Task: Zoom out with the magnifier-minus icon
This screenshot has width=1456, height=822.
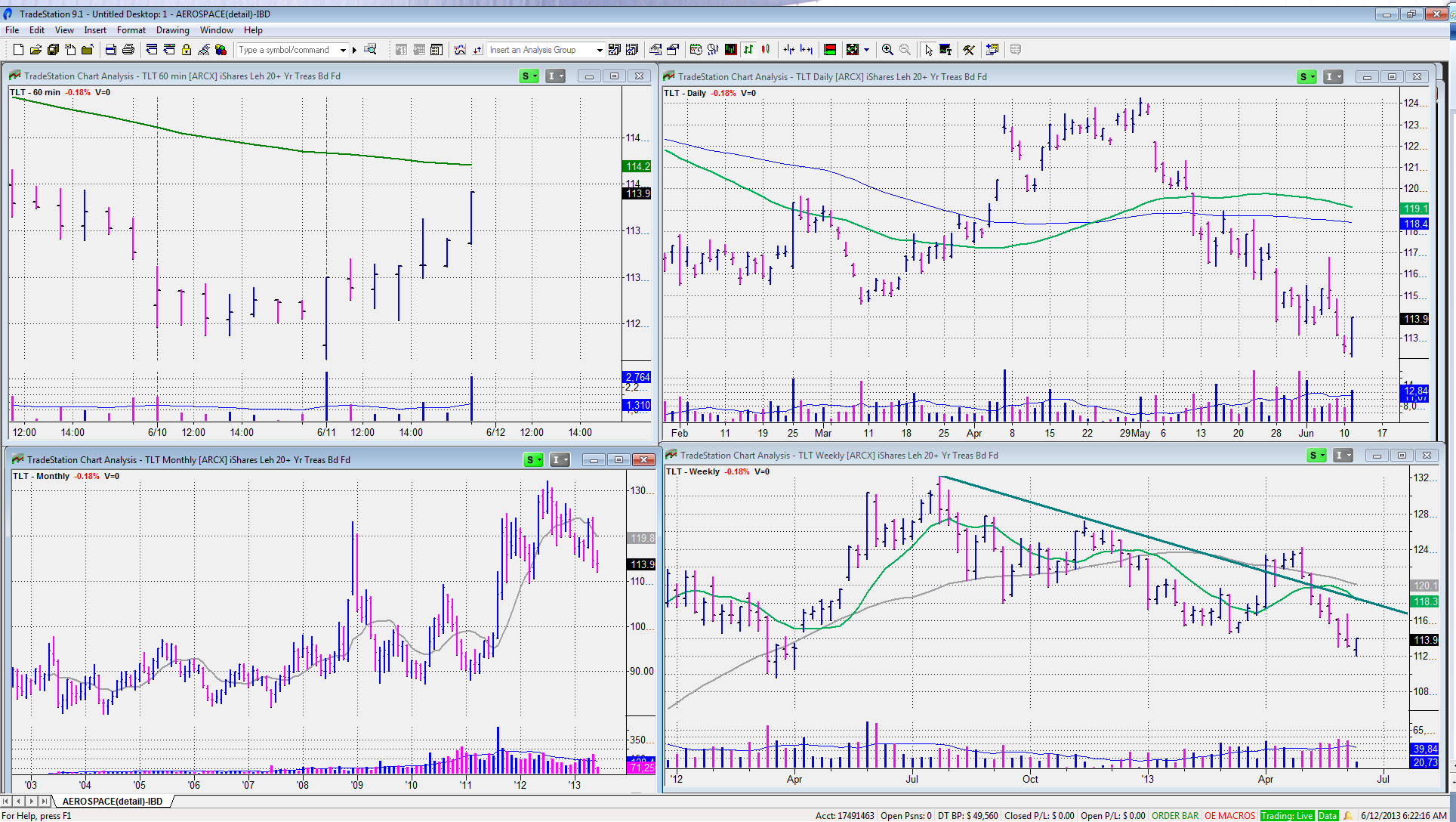Action: pyautogui.click(x=905, y=49)
